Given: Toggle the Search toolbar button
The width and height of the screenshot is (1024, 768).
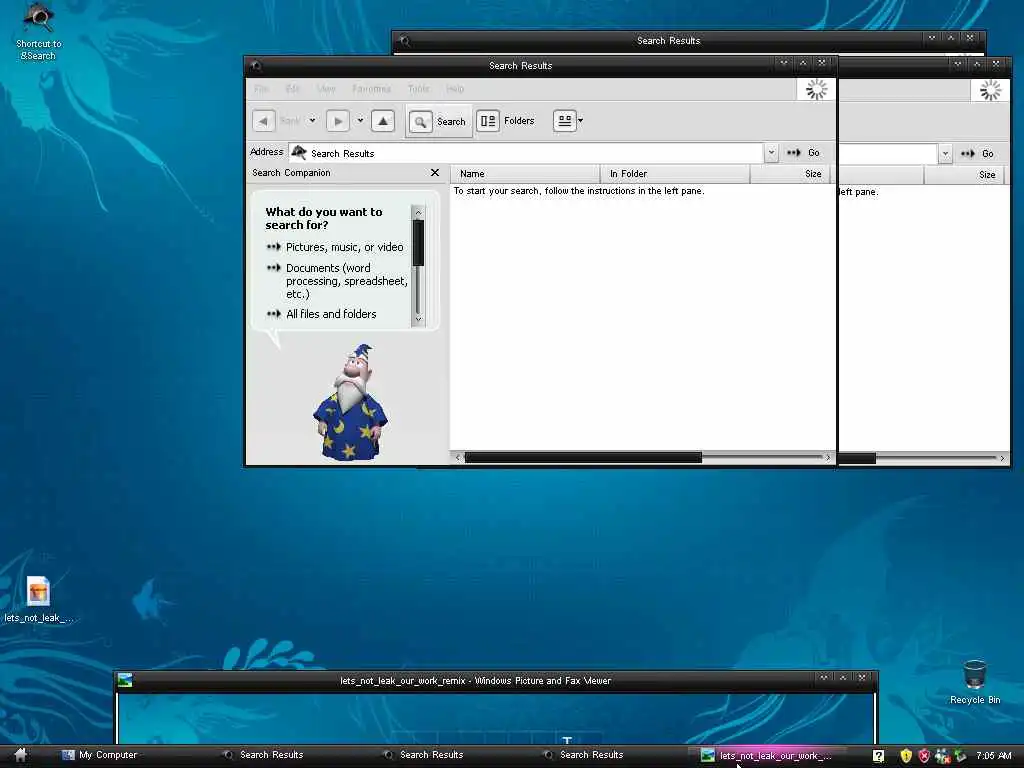Looking at the screenshot, I should point(438,121).
